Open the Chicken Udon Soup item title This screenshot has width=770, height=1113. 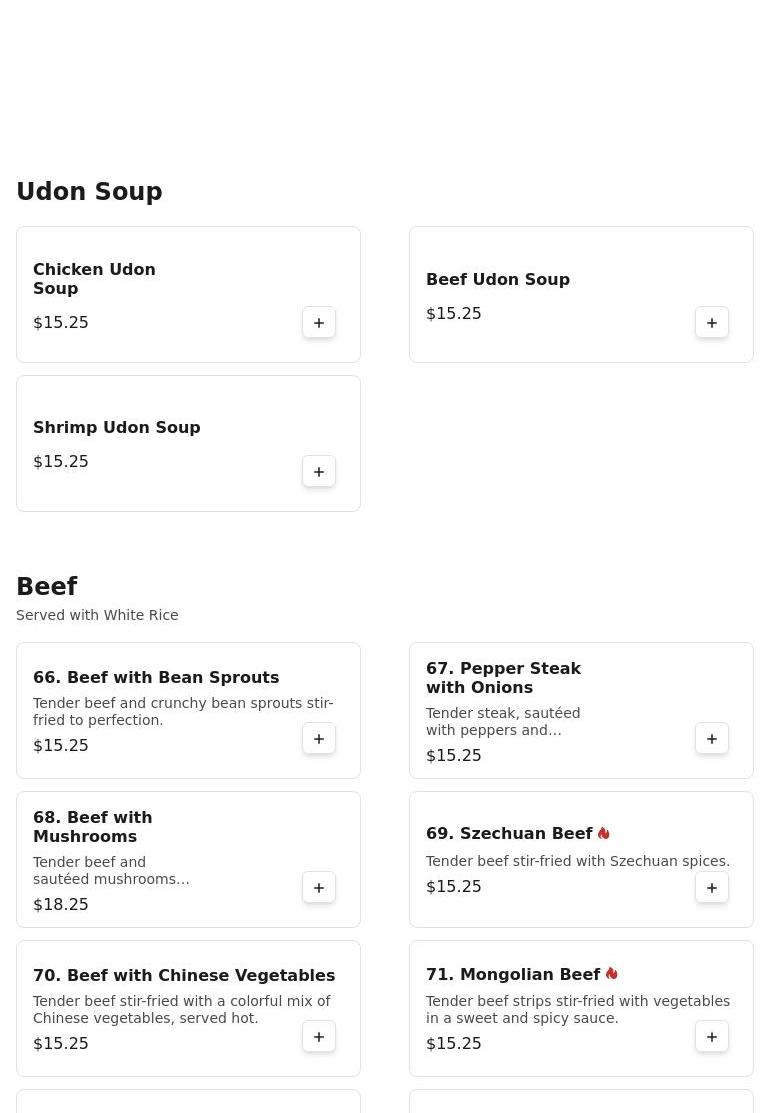(94, 279)
